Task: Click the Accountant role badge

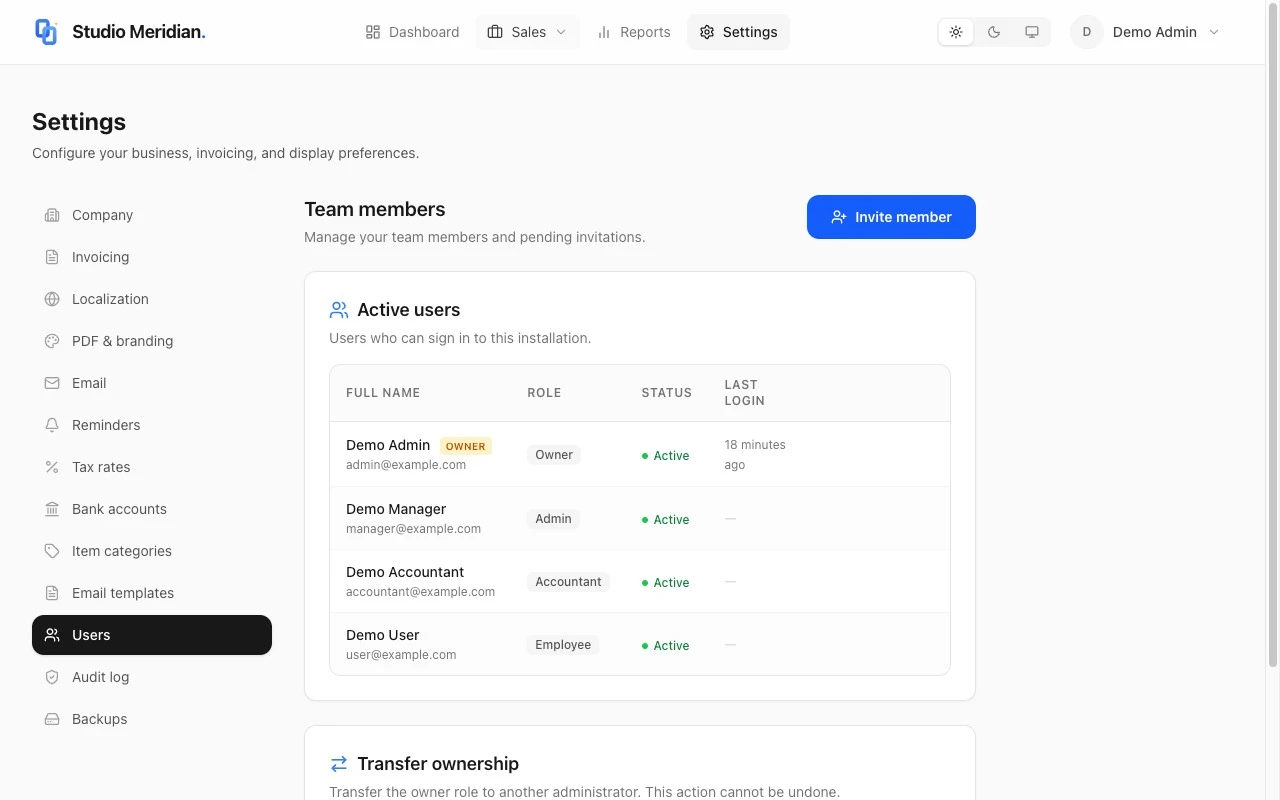Action: 568,582
